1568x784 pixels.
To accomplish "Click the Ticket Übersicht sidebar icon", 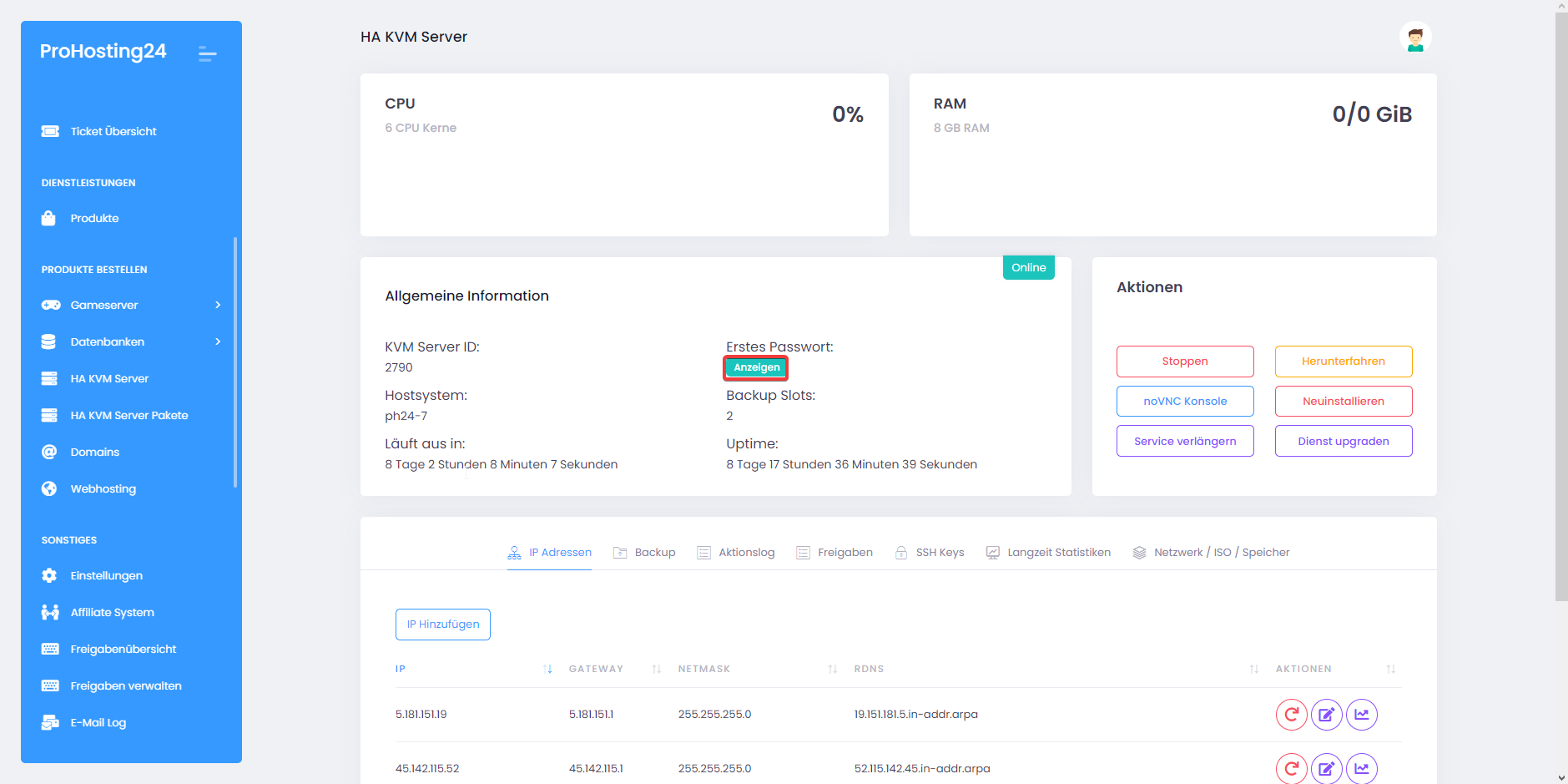I will [x=50, y=131].
